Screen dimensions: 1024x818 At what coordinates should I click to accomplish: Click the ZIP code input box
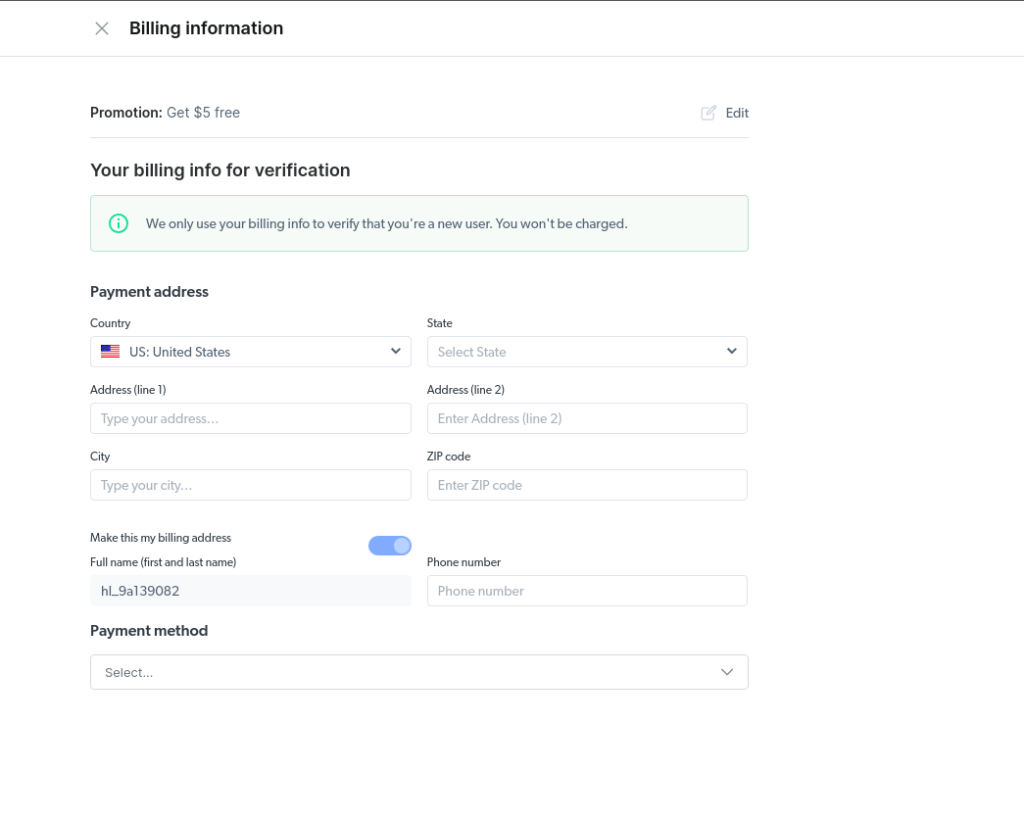click(587, 485)
